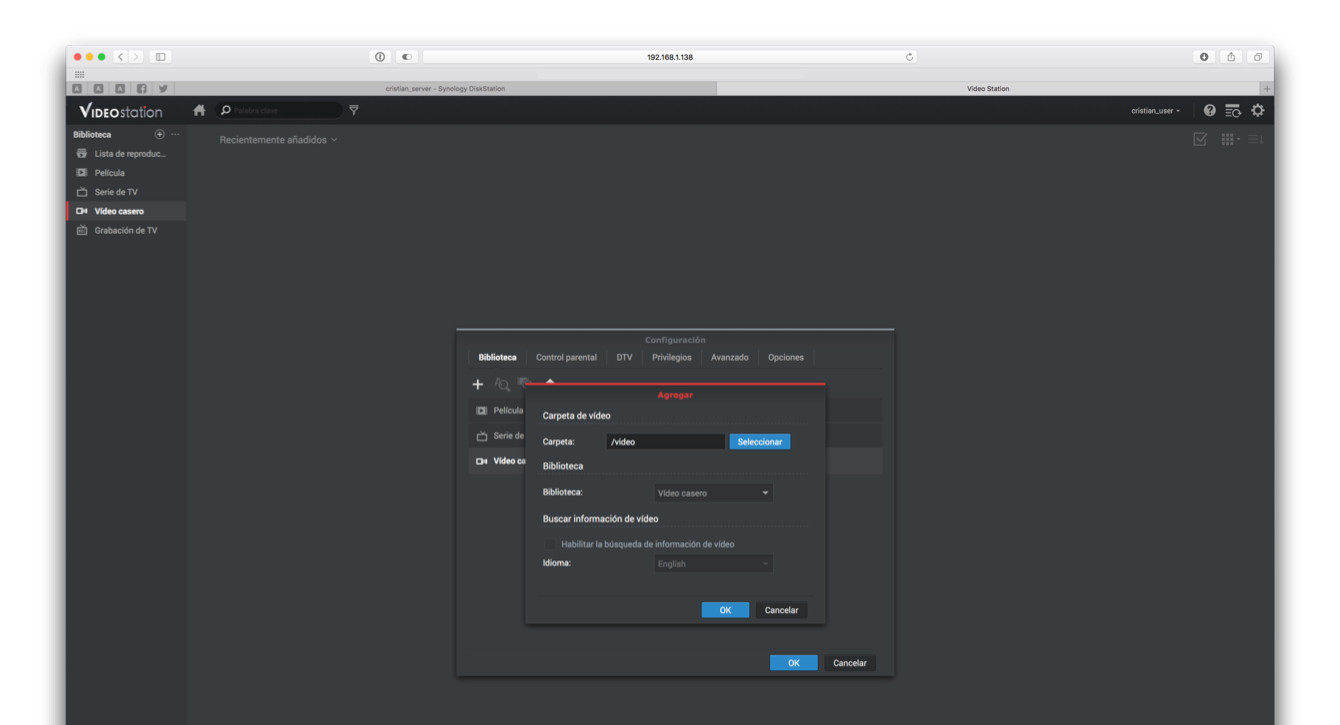
Task: Open the Avanzado tab
Action: click(x=730, y=357)
